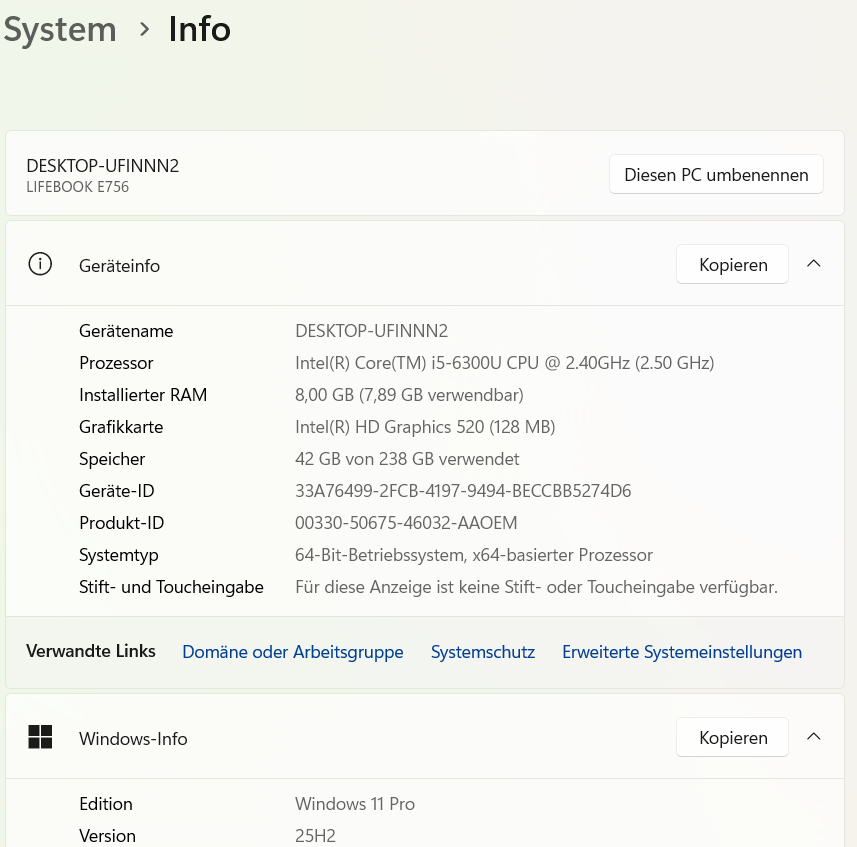This screenshot has height=847, width=857.
Task: Click the Windows logo icon beside Windows-Info
Action: coord(40,737)
